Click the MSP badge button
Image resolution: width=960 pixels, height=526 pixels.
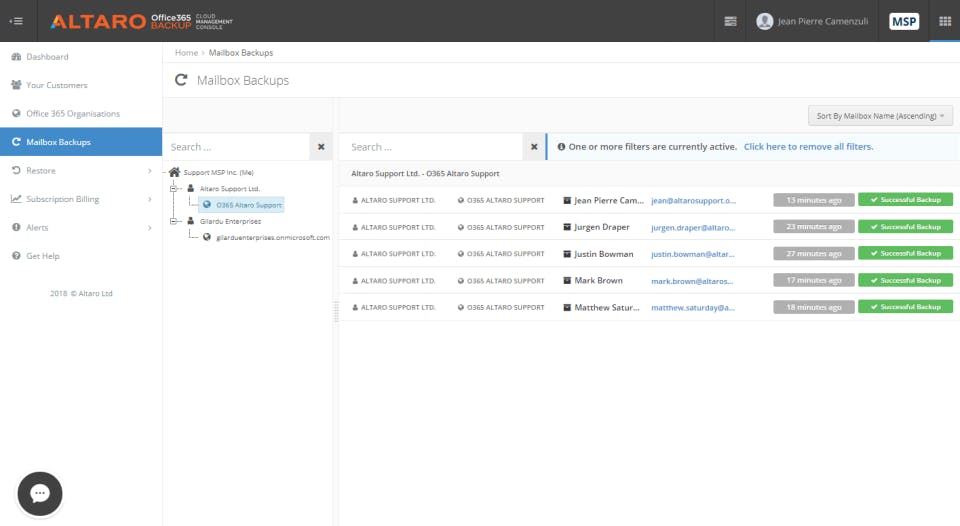click(x=904, y=21)
